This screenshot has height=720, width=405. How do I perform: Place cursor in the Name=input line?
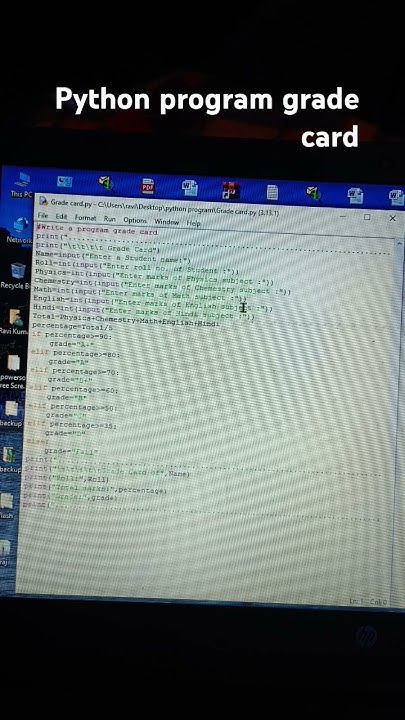tap(113, 256)
